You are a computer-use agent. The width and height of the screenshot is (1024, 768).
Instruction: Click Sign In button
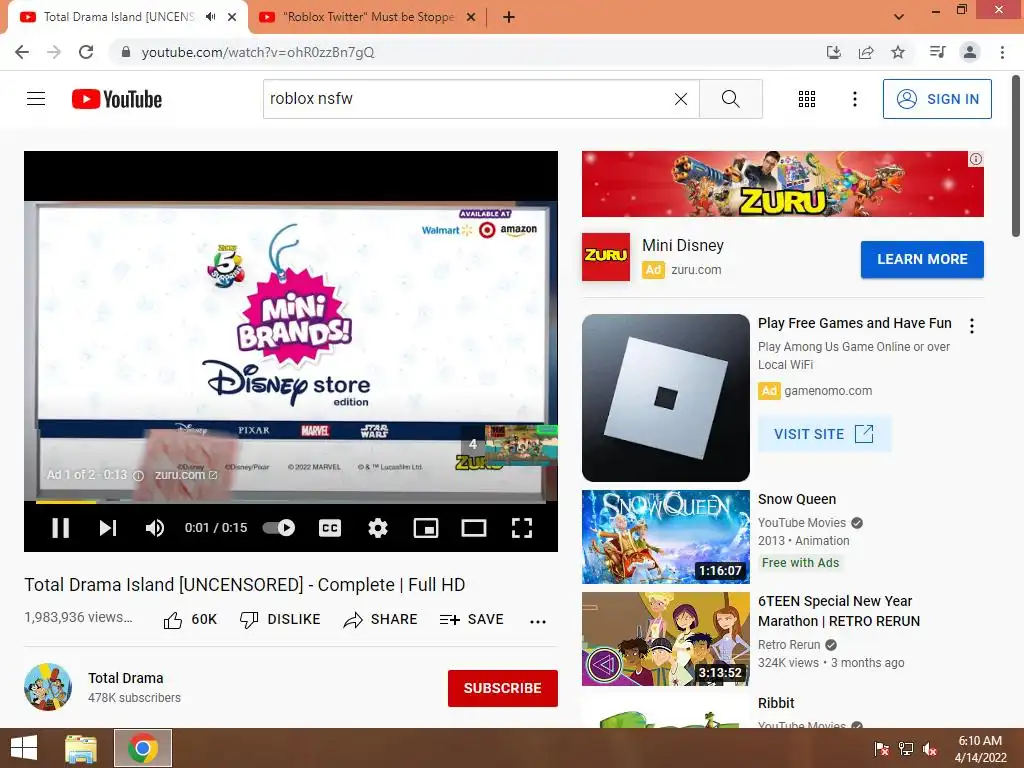[x=937, y=99]
